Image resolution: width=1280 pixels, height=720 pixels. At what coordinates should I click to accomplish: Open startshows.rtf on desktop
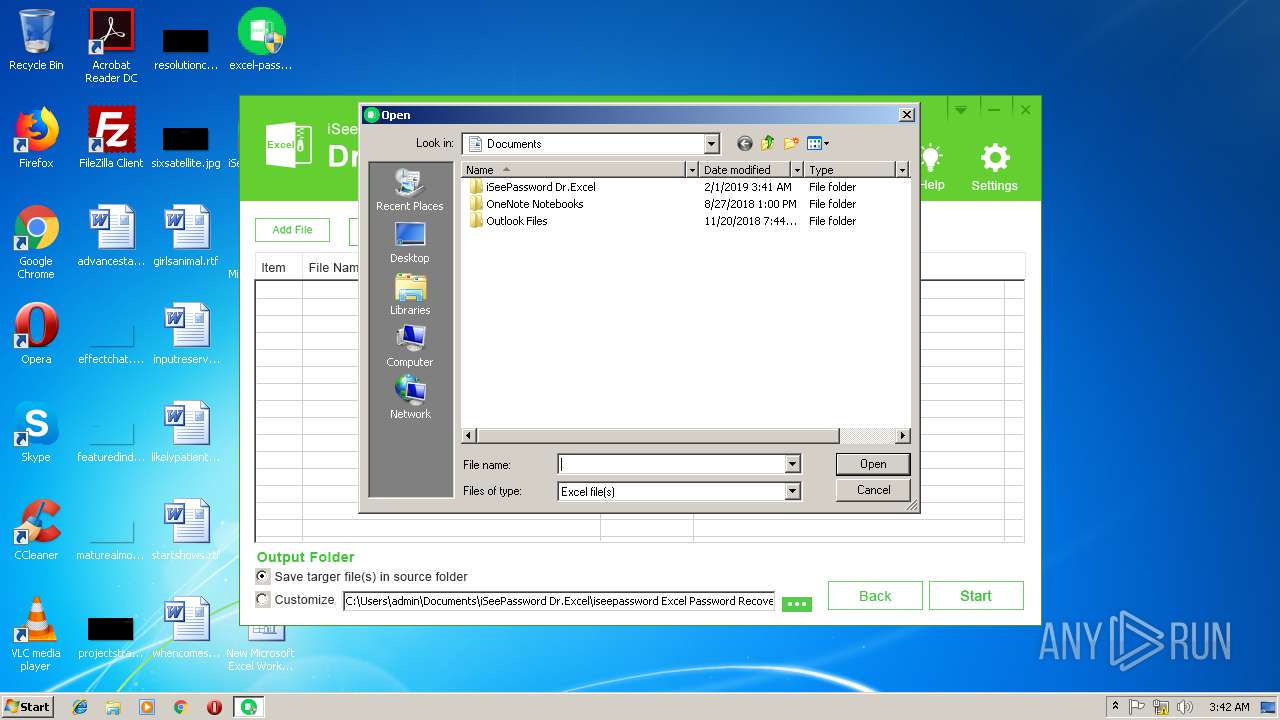point(186,530)
